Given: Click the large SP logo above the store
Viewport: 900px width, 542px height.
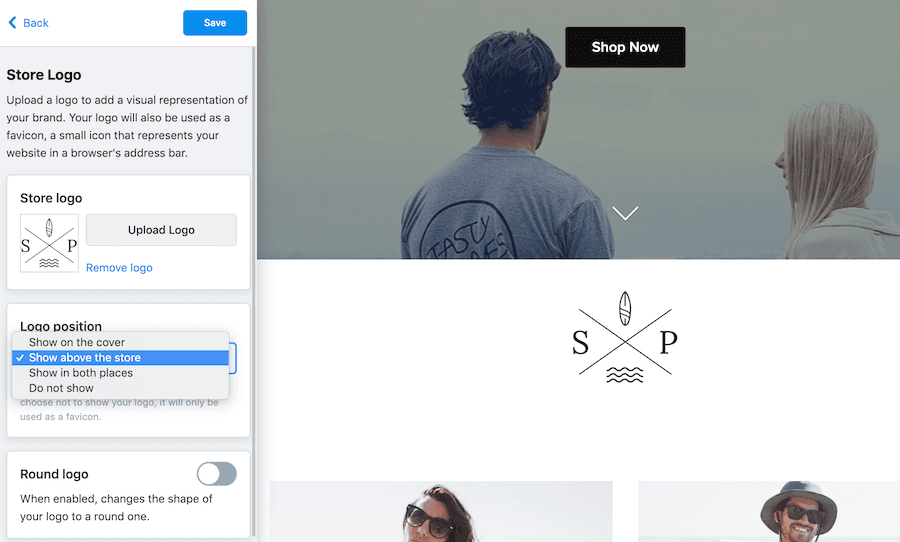Looking at the screenshot, I should coord(625,338).
